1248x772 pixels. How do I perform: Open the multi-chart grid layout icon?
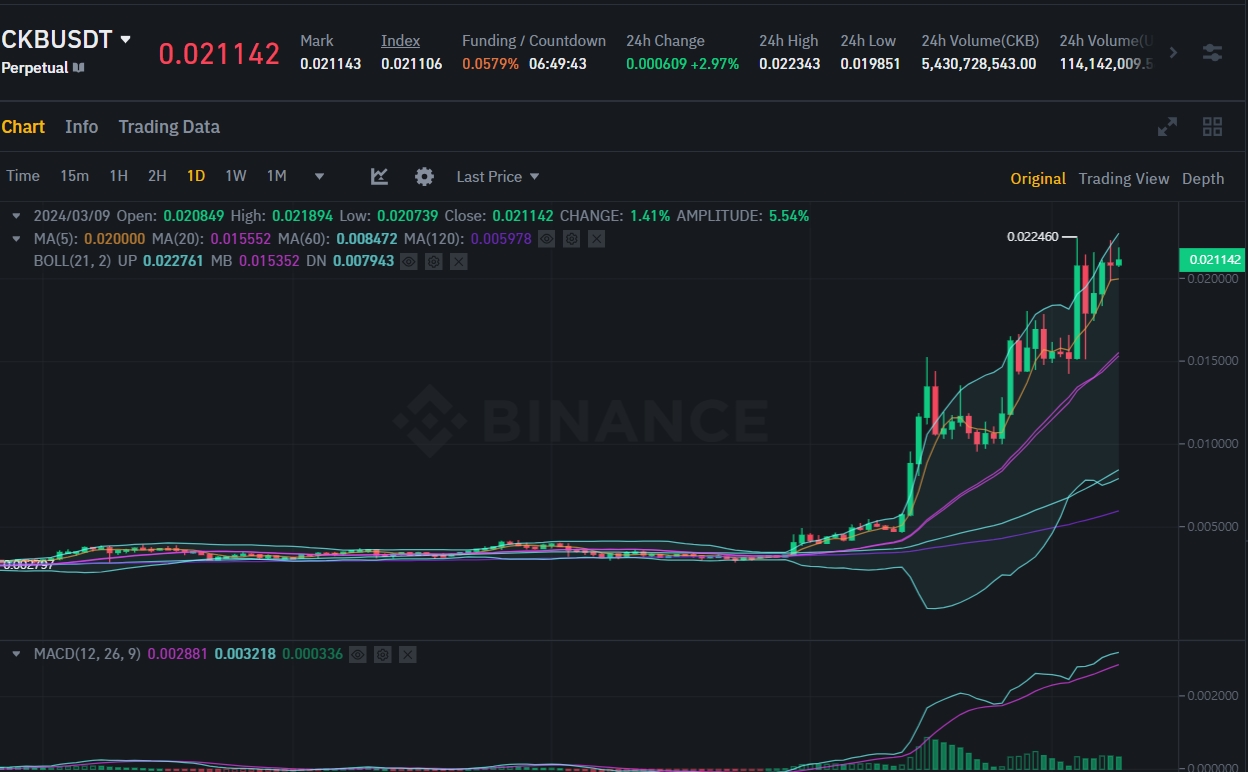pyautogui.click(x=1212, y=127)
